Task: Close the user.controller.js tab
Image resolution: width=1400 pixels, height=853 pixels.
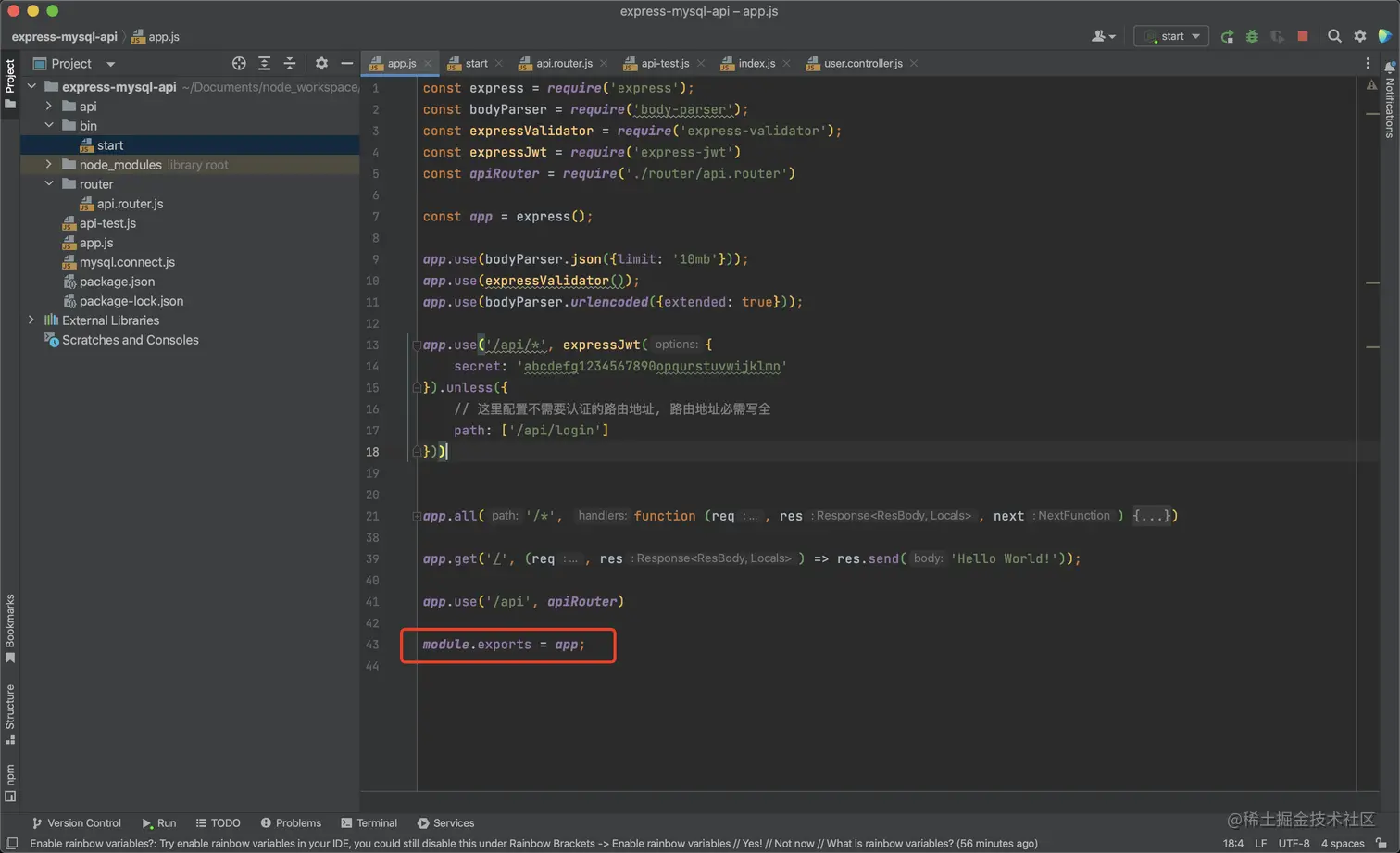Action: (x=914, y=64)
